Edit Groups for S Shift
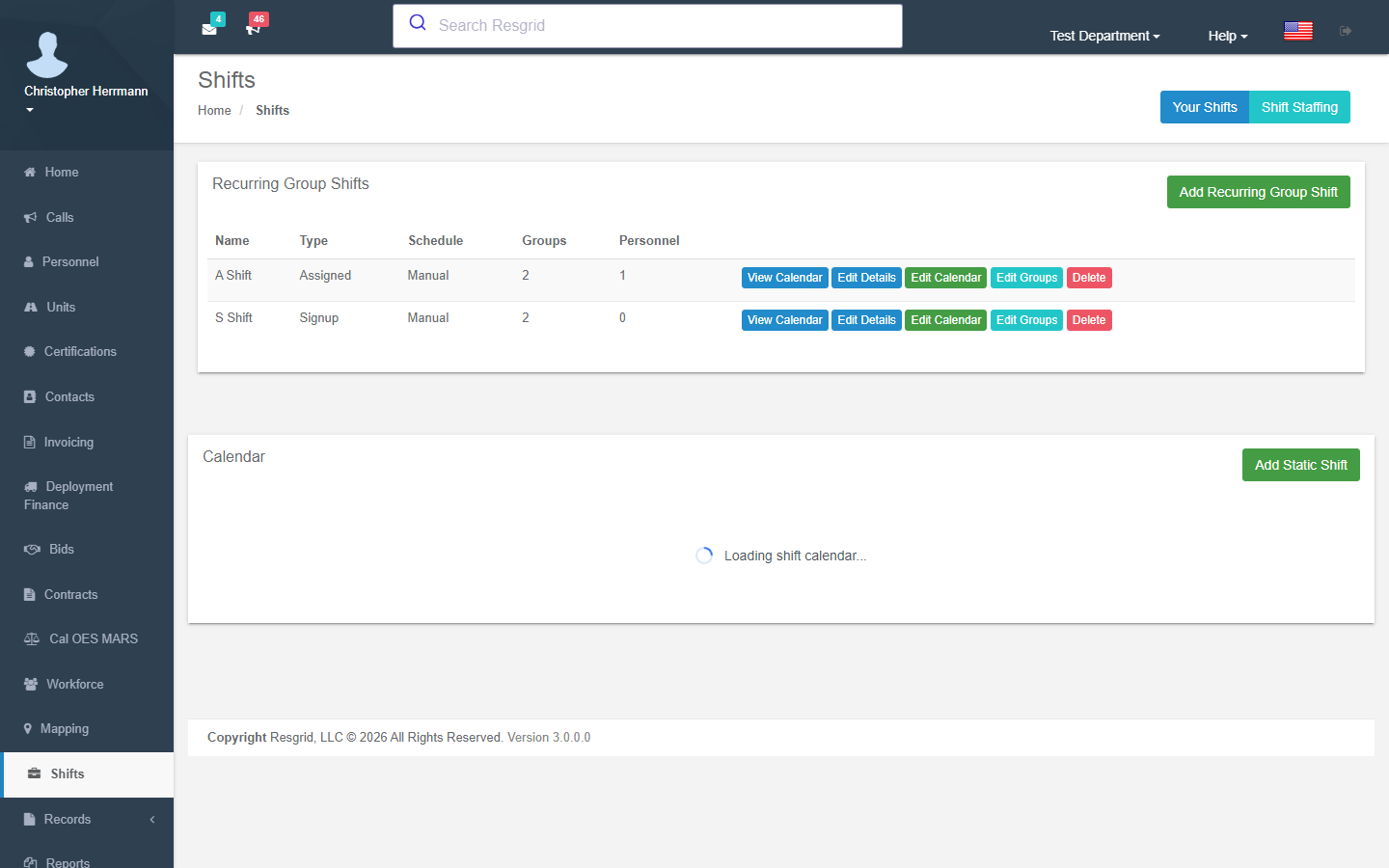Image resolution: width=1389 pixels, height=868 pixels. [1026, 320]
